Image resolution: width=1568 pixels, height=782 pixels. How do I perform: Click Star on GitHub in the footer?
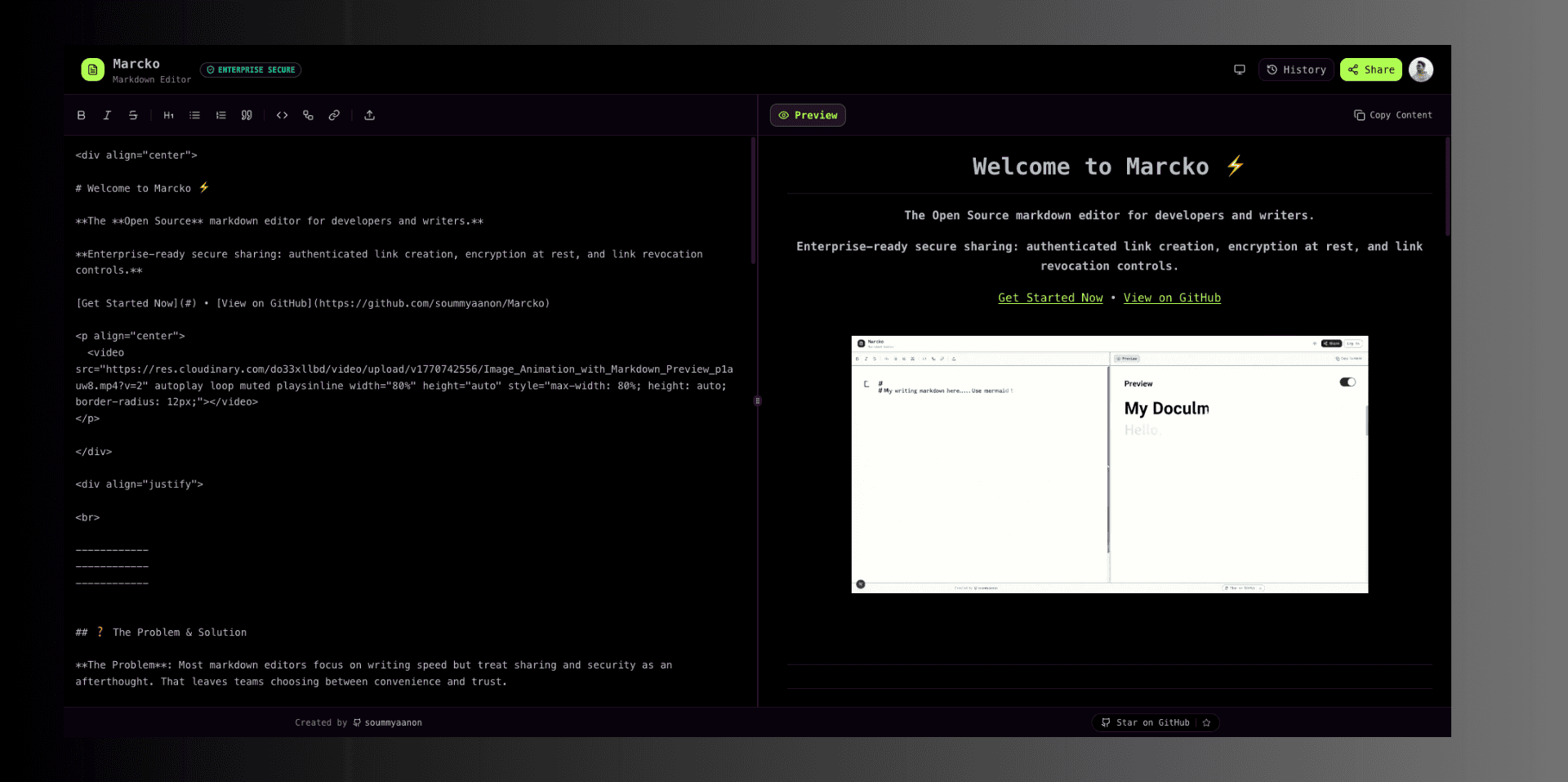tap(1147, 722)
